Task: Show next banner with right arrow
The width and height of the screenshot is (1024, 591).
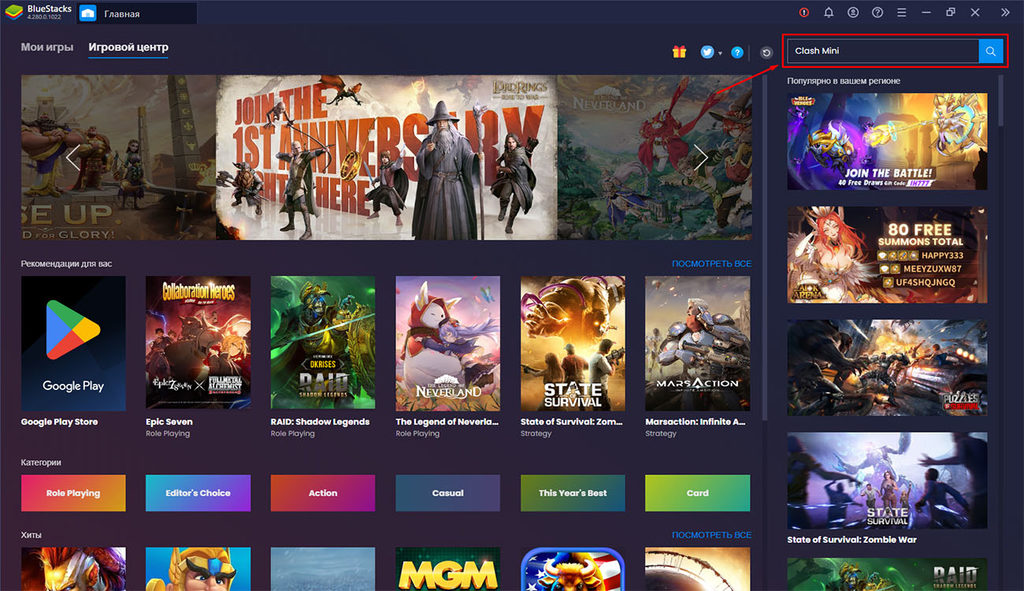Action: tap(701, 157)
